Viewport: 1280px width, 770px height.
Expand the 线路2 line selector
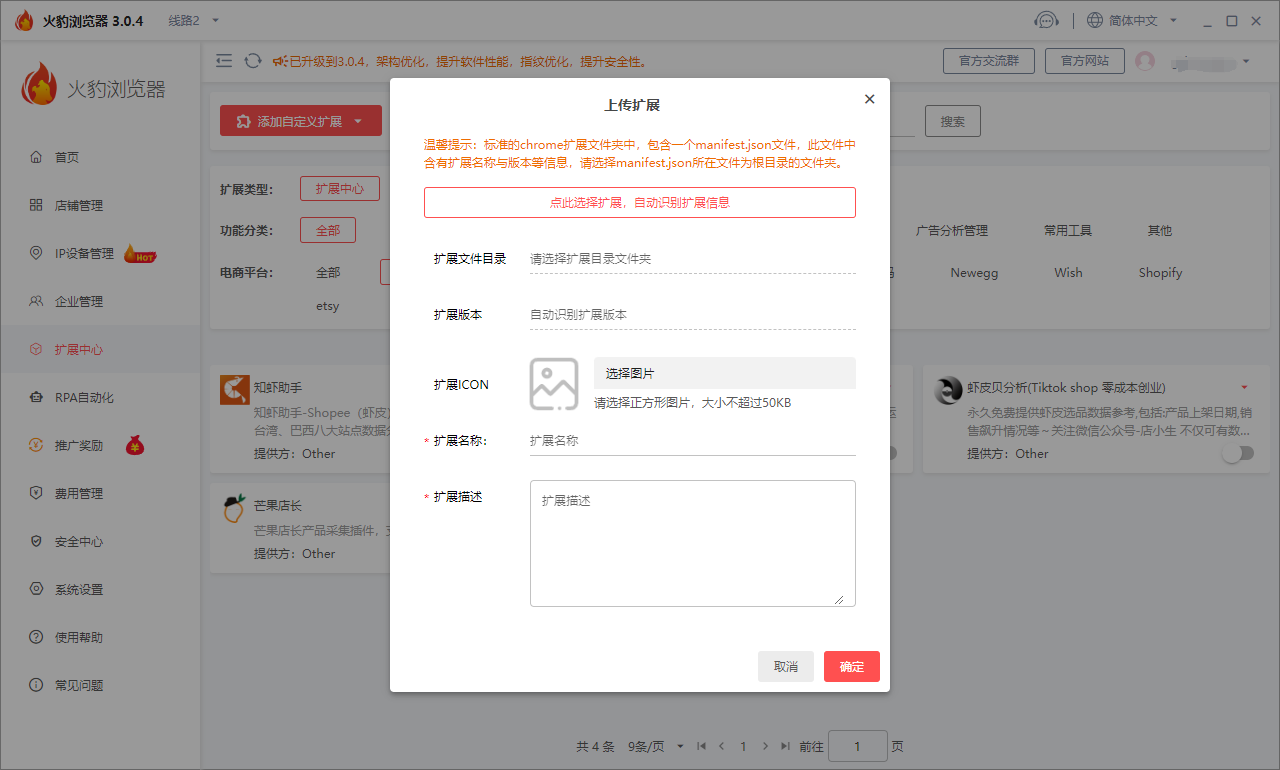(x=194, y=20)
